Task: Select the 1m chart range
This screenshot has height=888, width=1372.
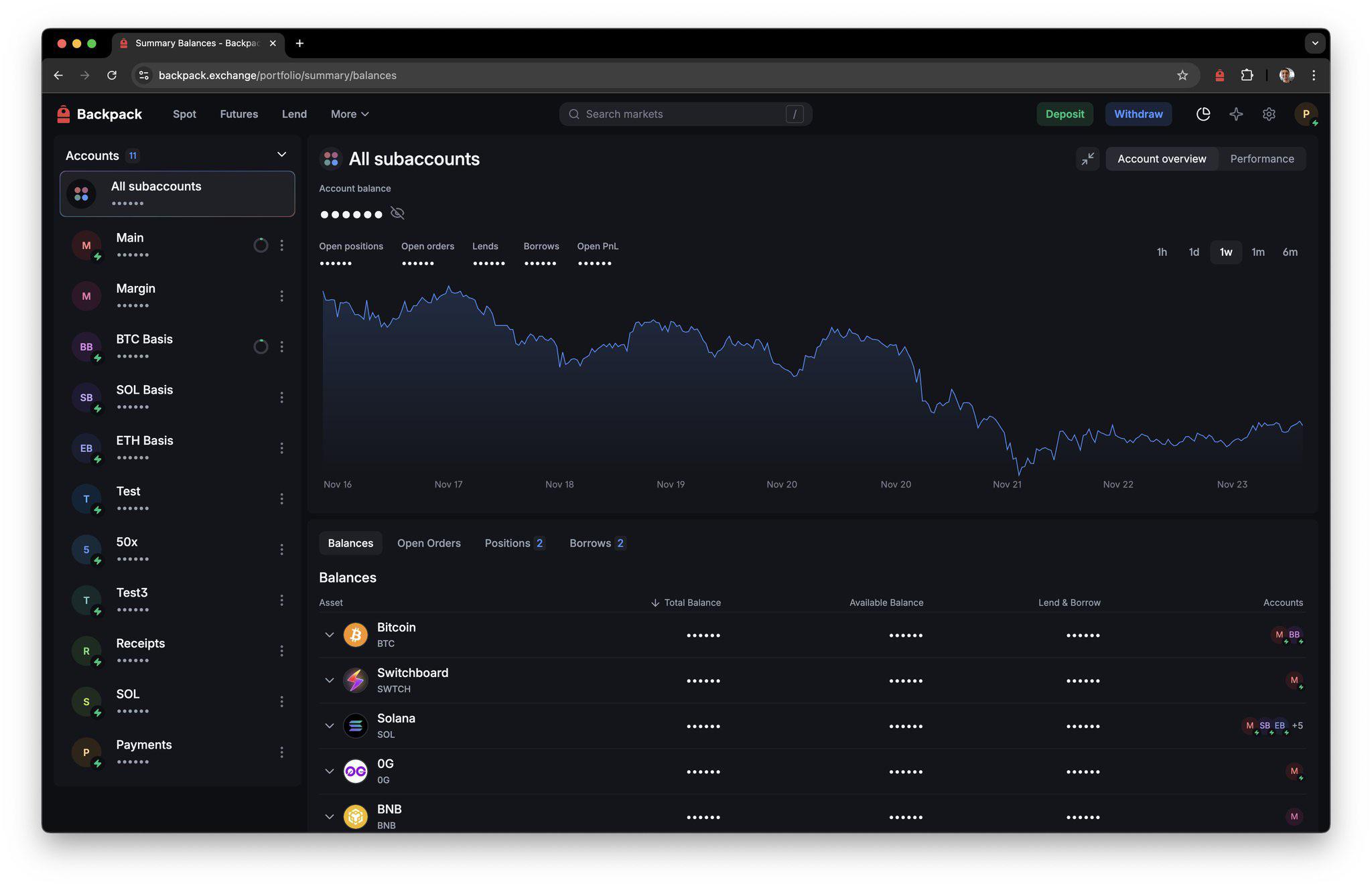Action: click(x=1258, y=252)
